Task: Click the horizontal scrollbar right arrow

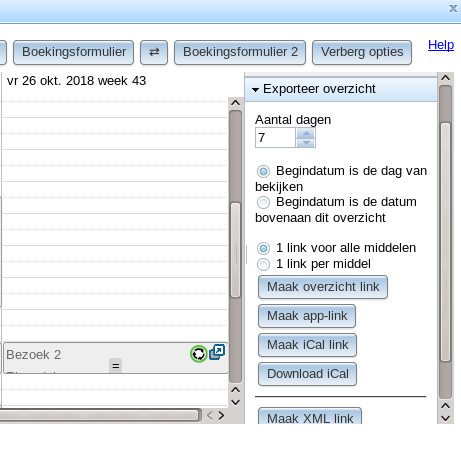Action: pyautogui.click(x=221, y=415)
